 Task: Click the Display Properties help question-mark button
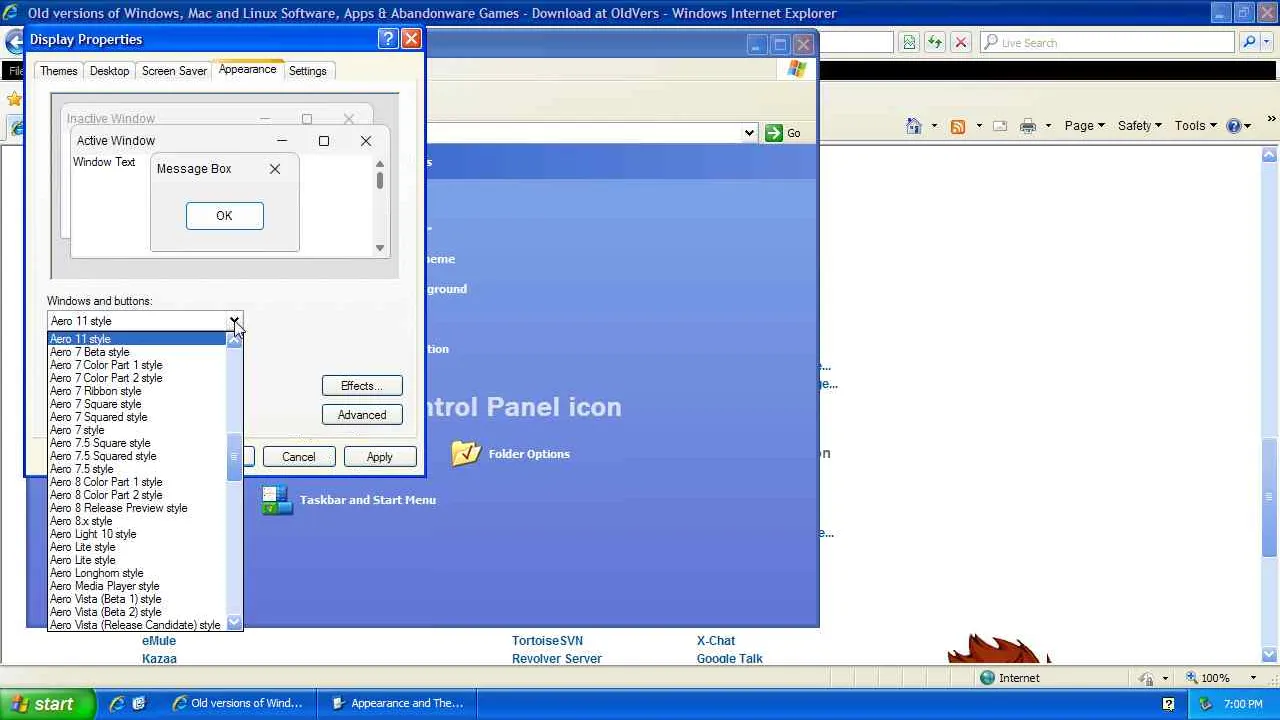click(x=388, y=39)
